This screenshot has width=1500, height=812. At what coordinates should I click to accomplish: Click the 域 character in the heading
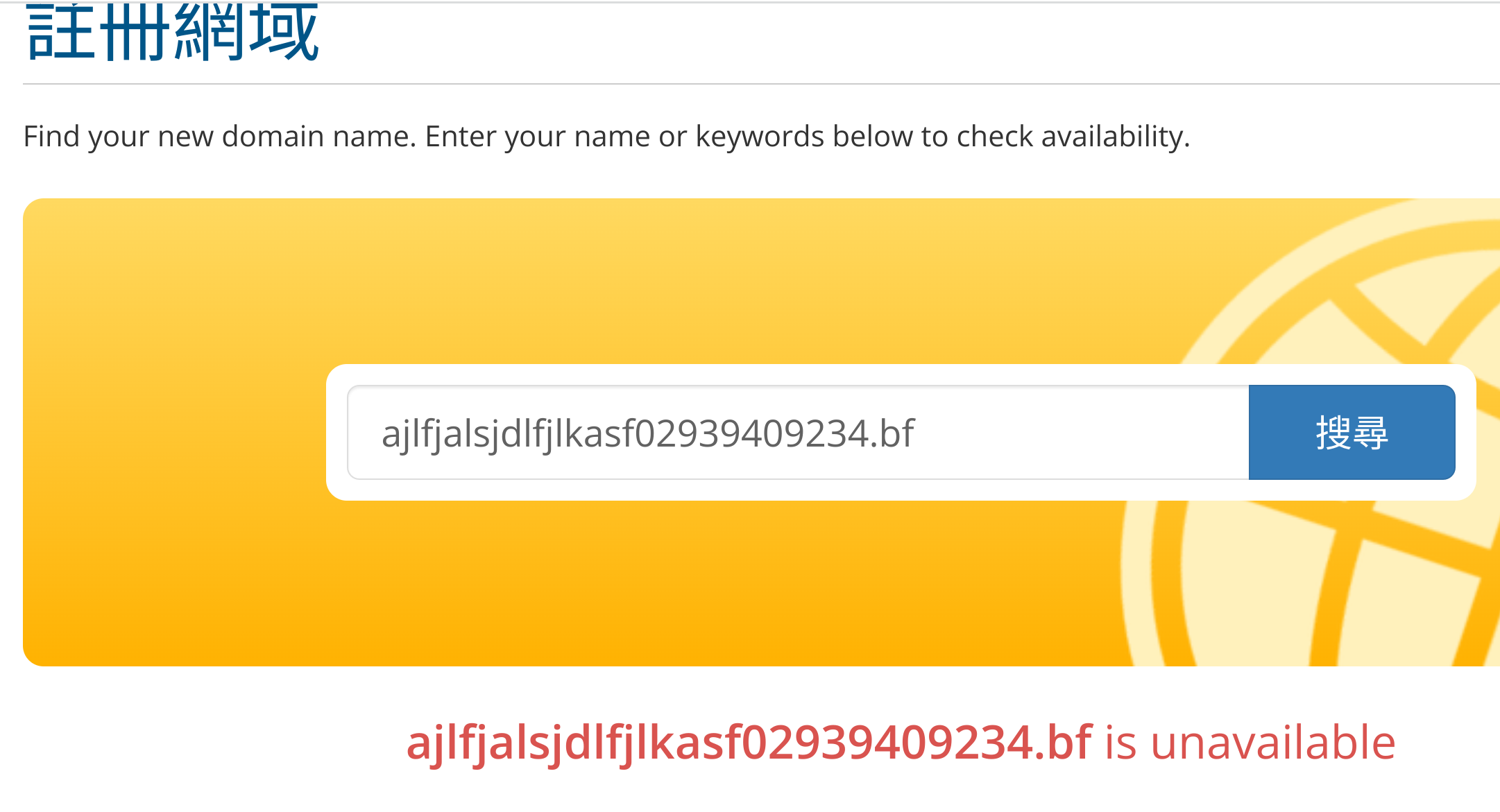tap(284, 32)
